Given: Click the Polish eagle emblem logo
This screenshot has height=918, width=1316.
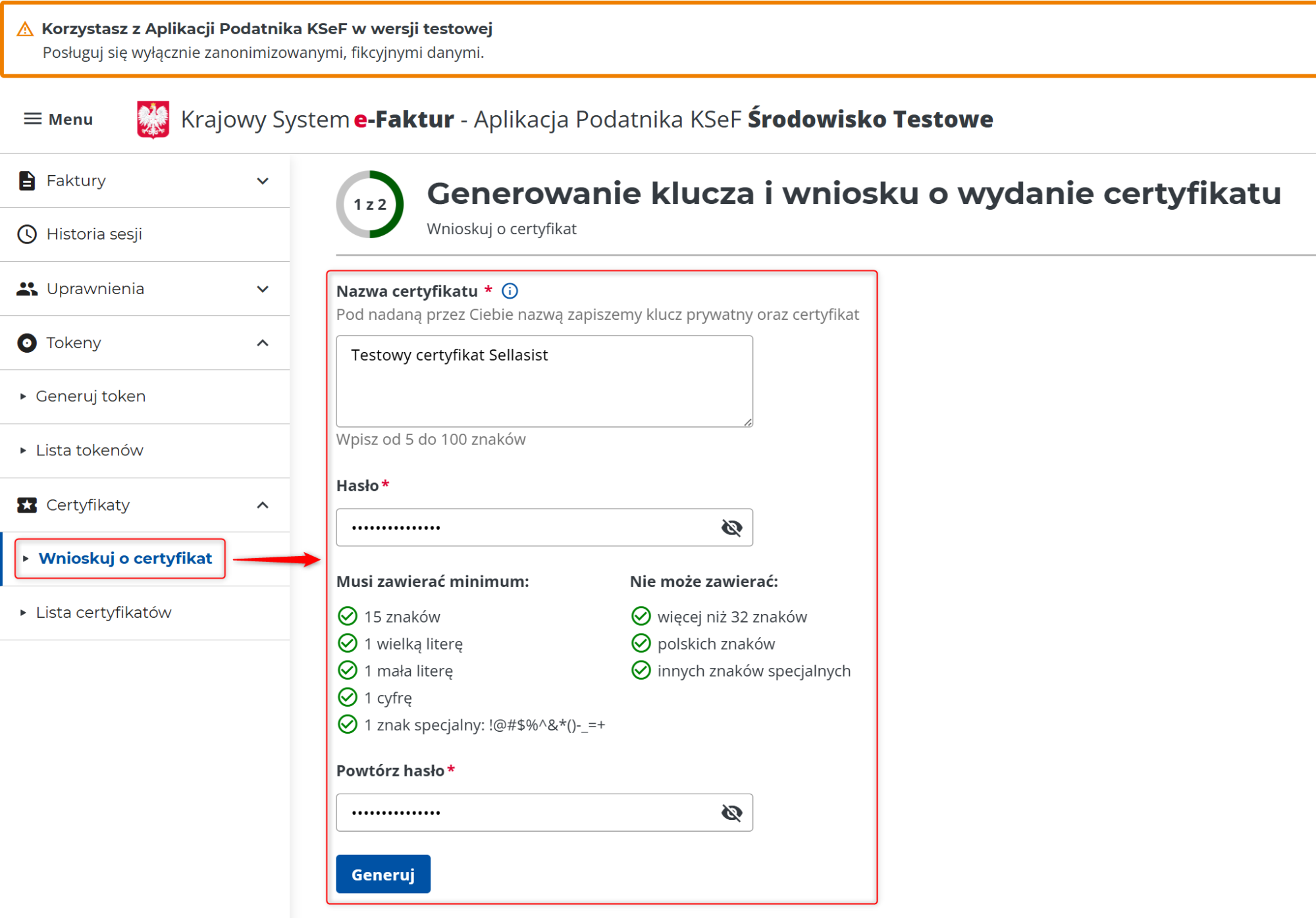Looking at the screenshot, I should click(x=153, y=120).
